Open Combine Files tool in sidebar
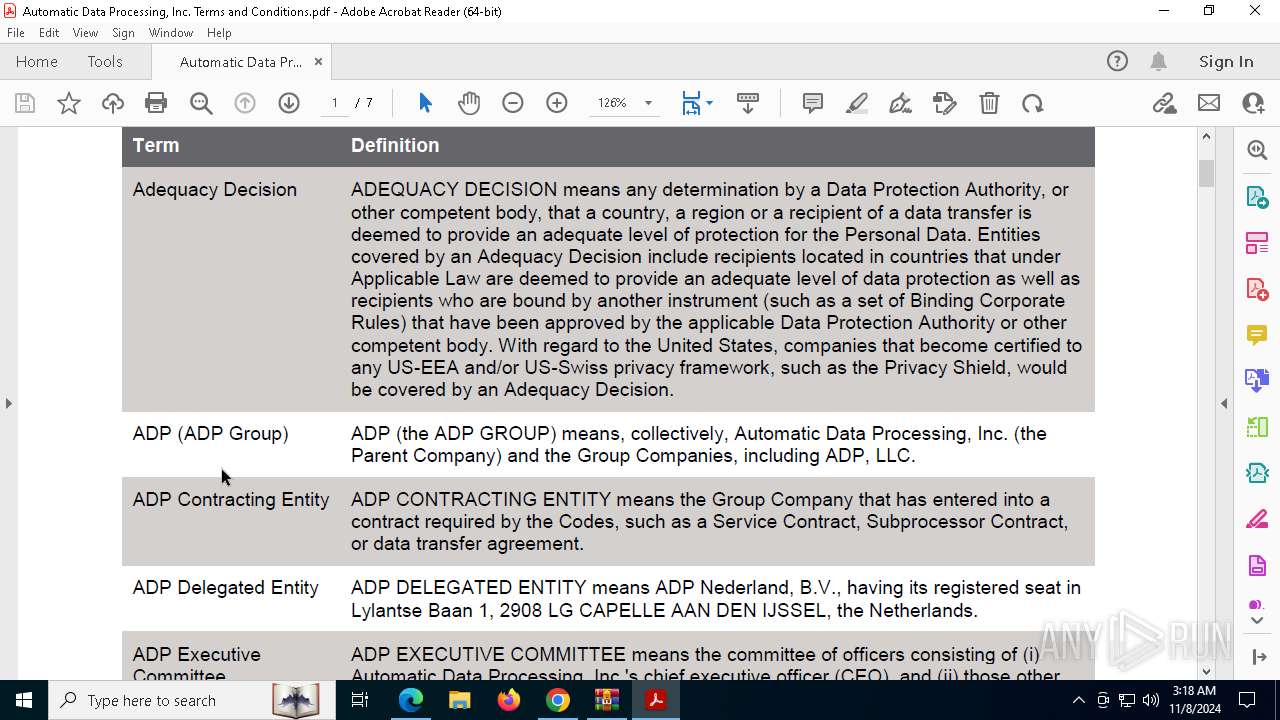This screenshot has width=1280, height=720. pyautogui.click(x=1257, y=380)
